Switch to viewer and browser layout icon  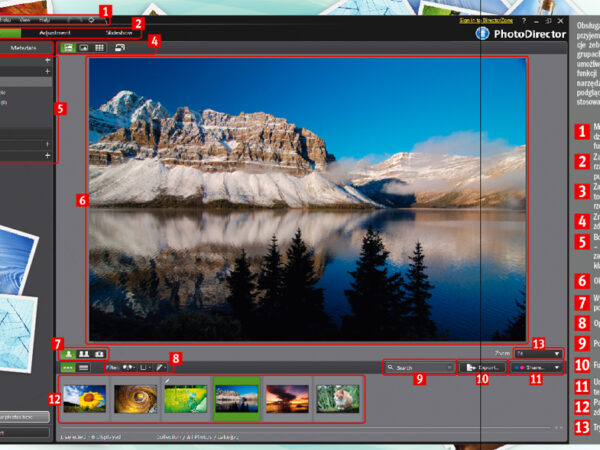click(68, 47)
